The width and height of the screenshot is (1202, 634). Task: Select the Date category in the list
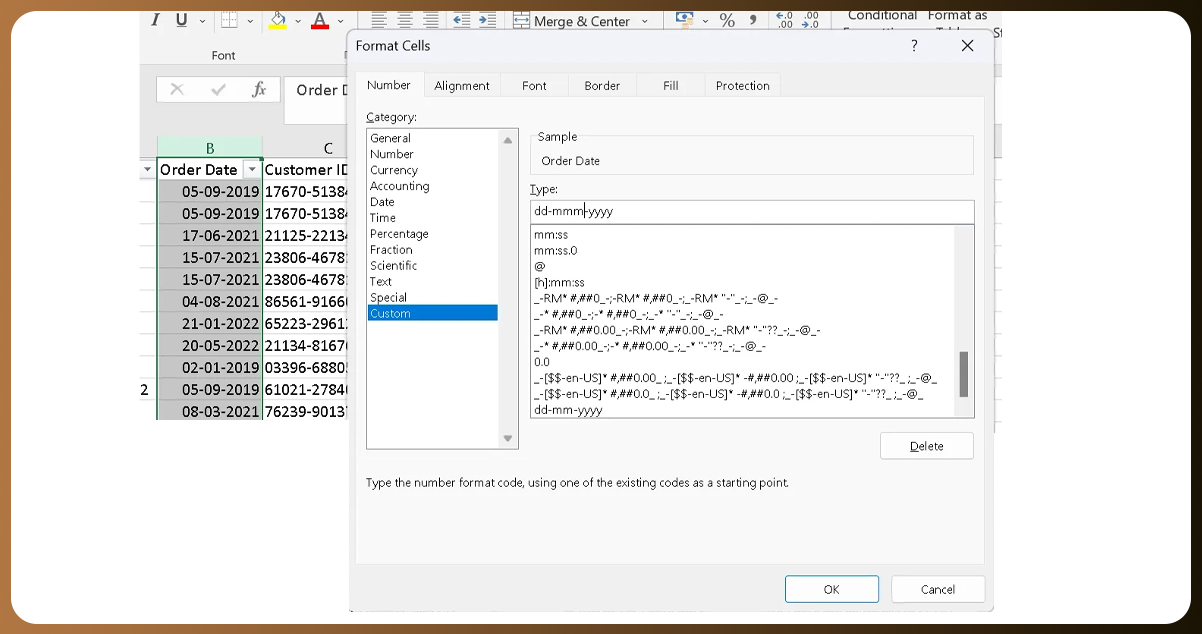382,202
